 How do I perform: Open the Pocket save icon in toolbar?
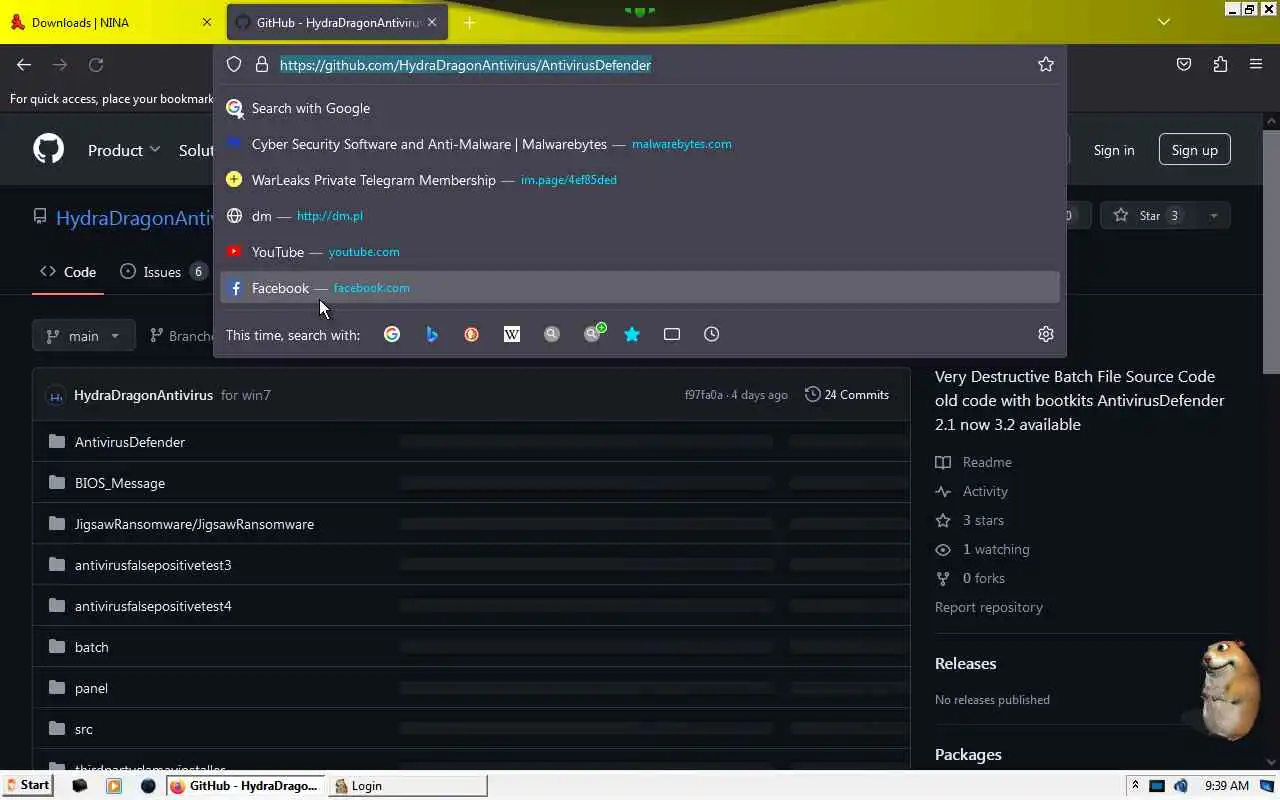[x=1184, y=65]
